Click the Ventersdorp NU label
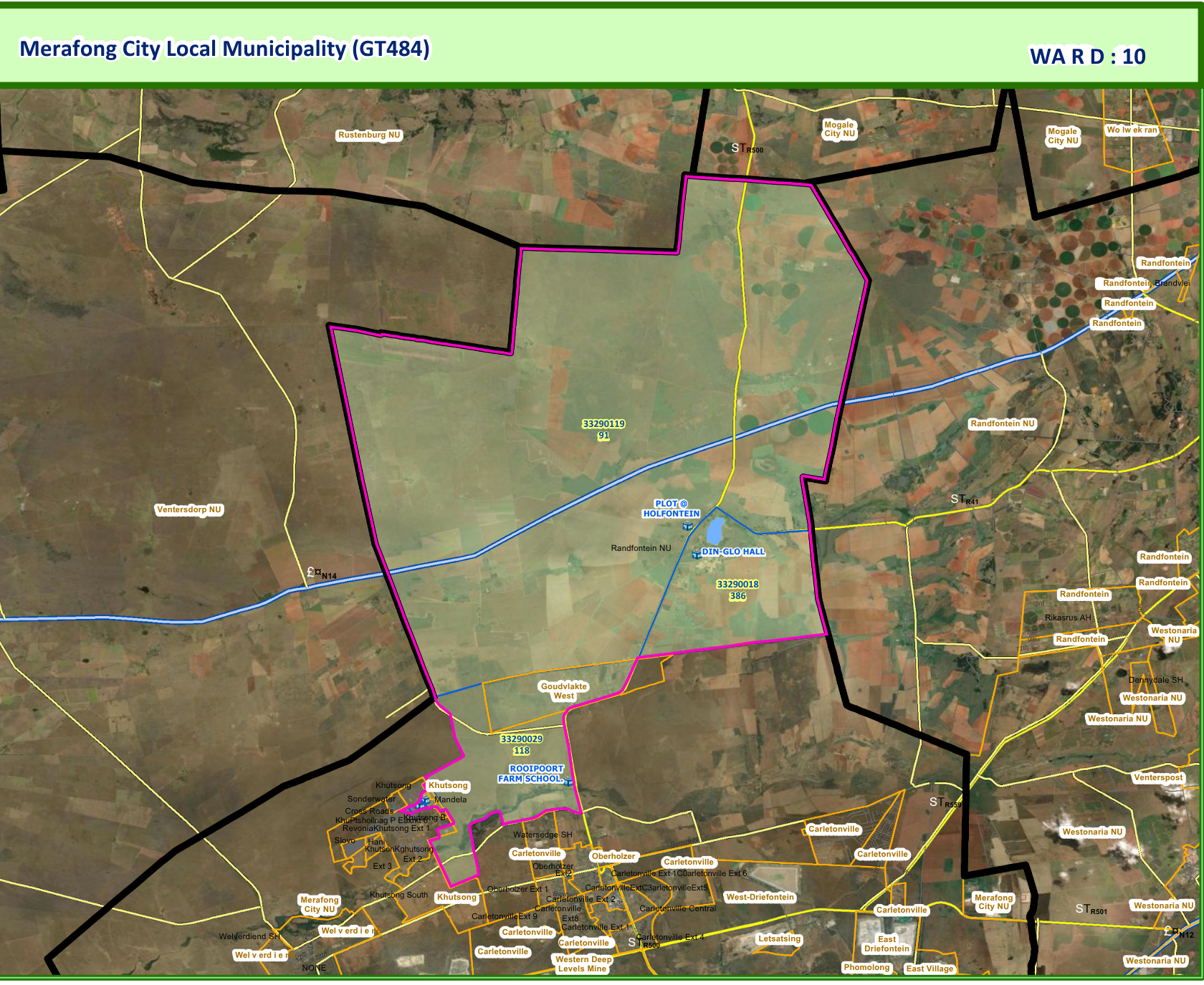The width and height of the screenshot is (1204, 985). [189, 509]
